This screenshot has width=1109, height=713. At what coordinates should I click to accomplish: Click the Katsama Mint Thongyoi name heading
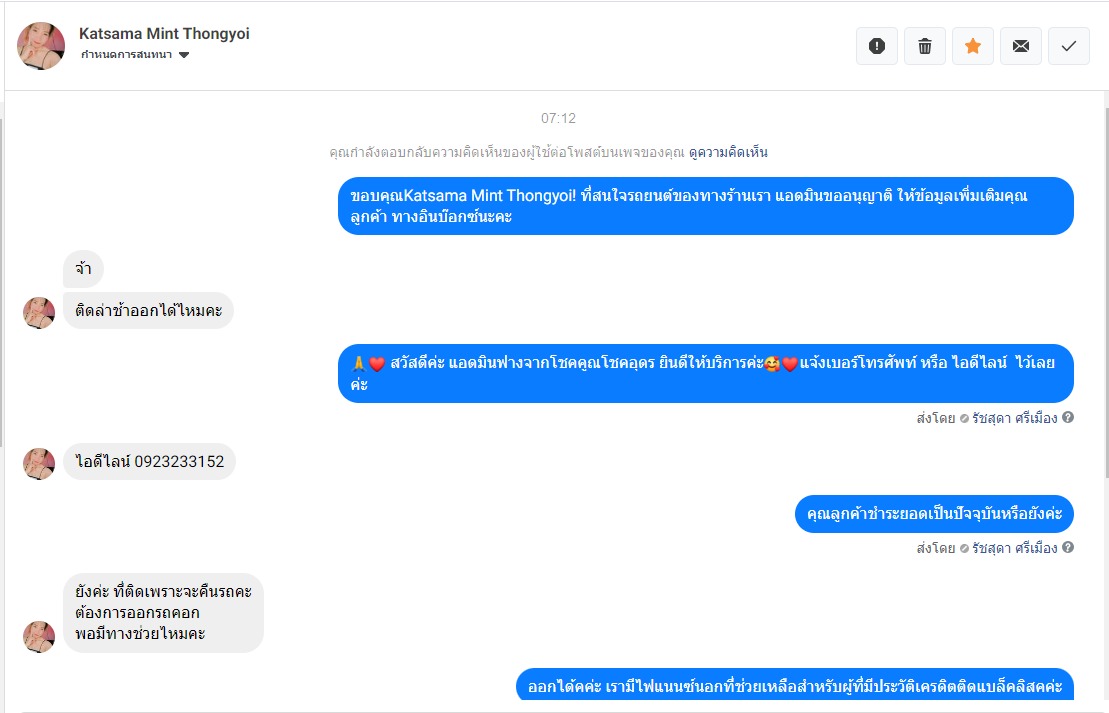click(164, 33)
